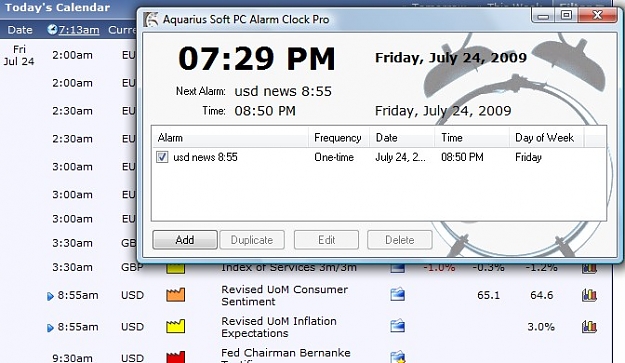The image size is (625, 363).
Task: Sort alarms by the Date column header
Action: pyautogui.click(x=402, y=138)
